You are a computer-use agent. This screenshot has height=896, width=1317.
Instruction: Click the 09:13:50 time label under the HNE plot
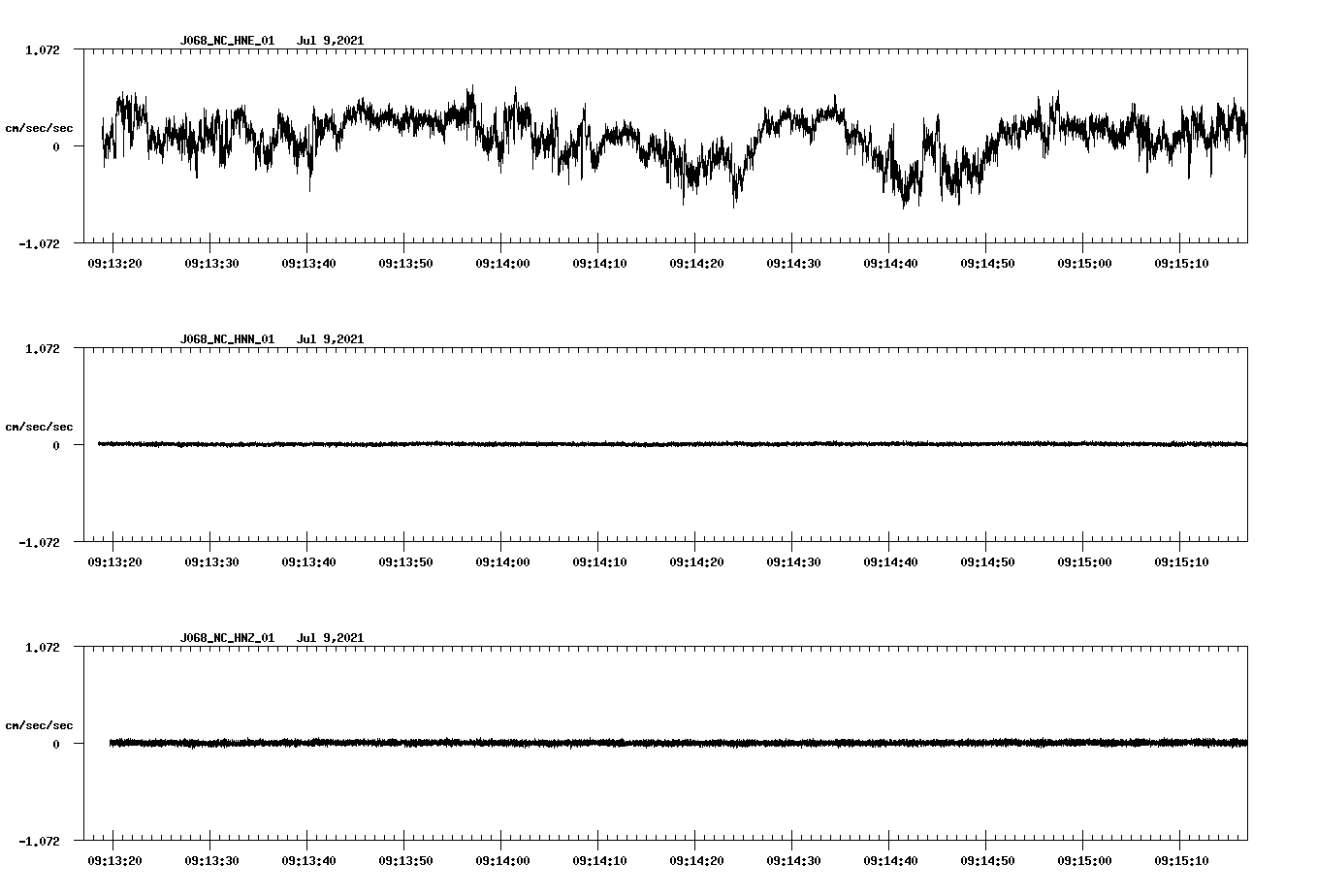(405, 263)
